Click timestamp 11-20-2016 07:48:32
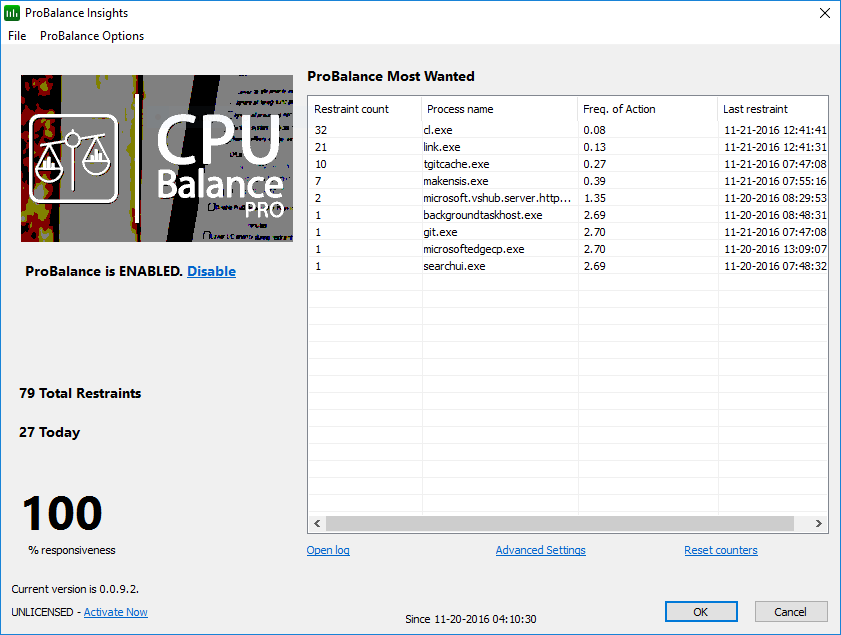841x635 pixels. click(x=775, y=266)
